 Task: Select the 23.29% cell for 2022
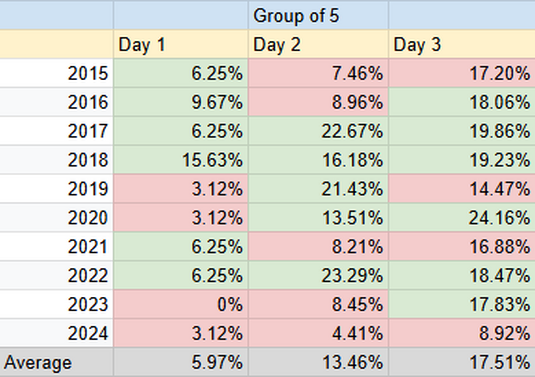[x=318, y=275]
